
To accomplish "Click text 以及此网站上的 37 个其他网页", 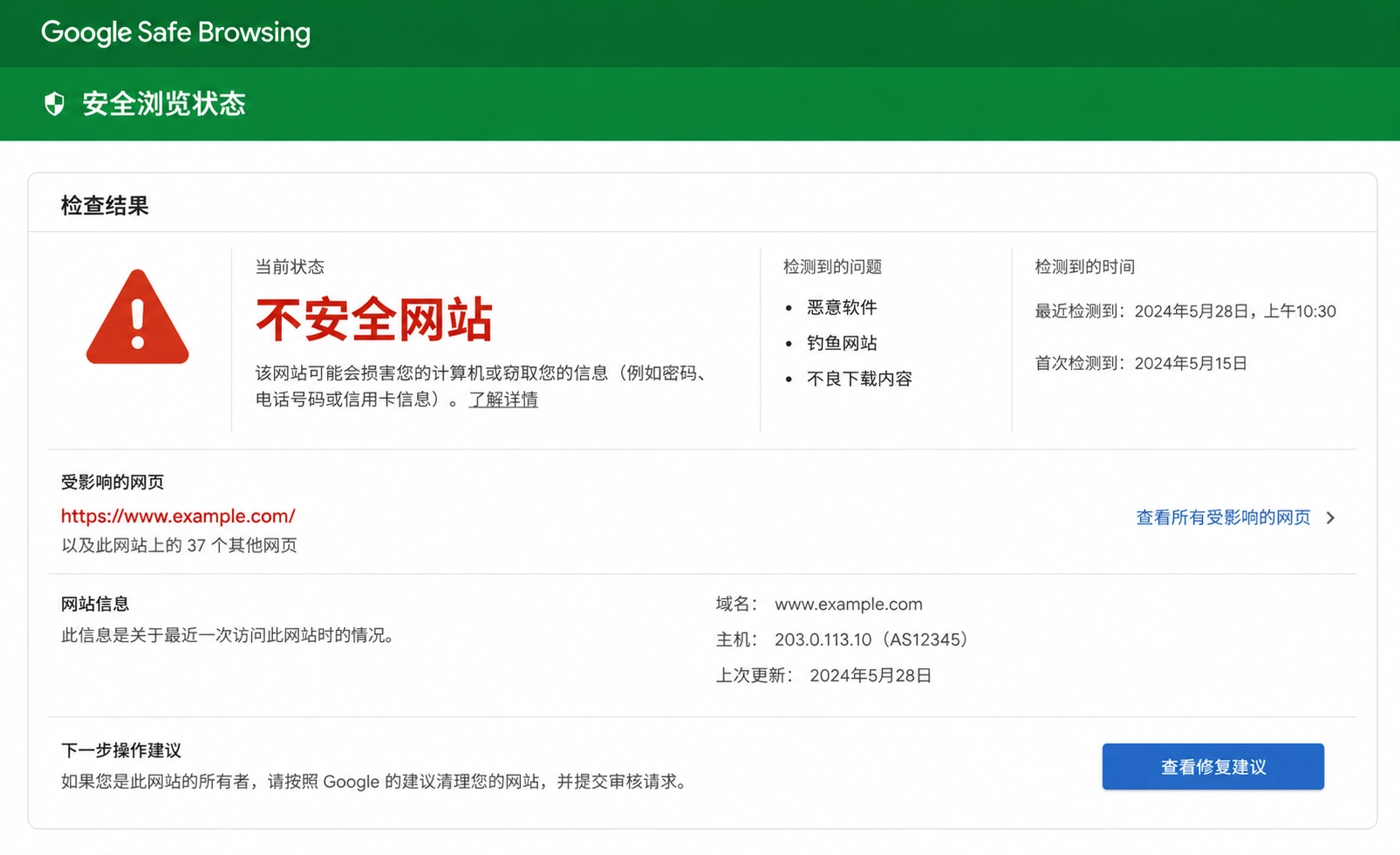I will pos(179,545).
